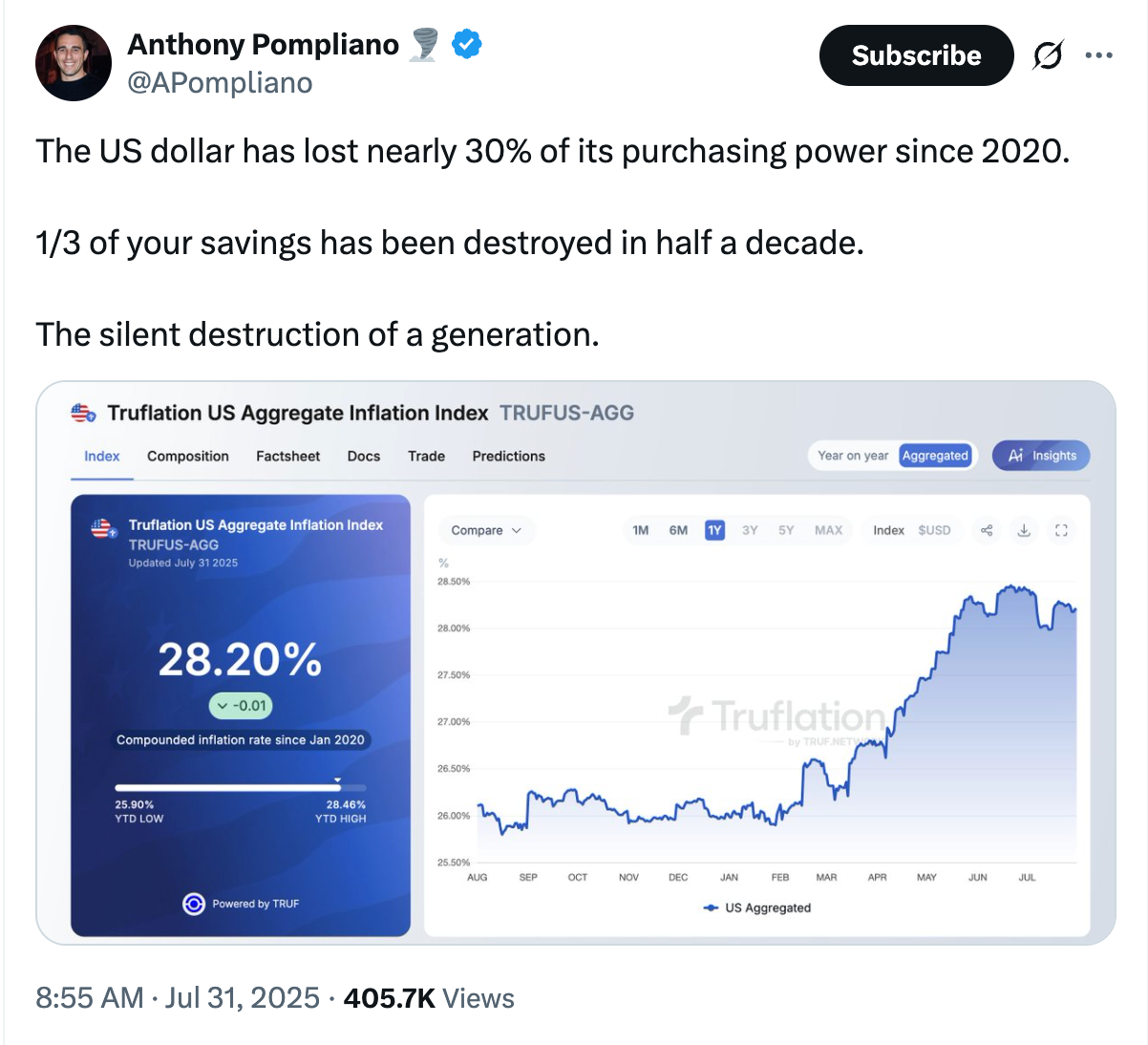The image size is (1148, 1045).
Task: Open the AI Insights panel
Action: point(1040,456)
